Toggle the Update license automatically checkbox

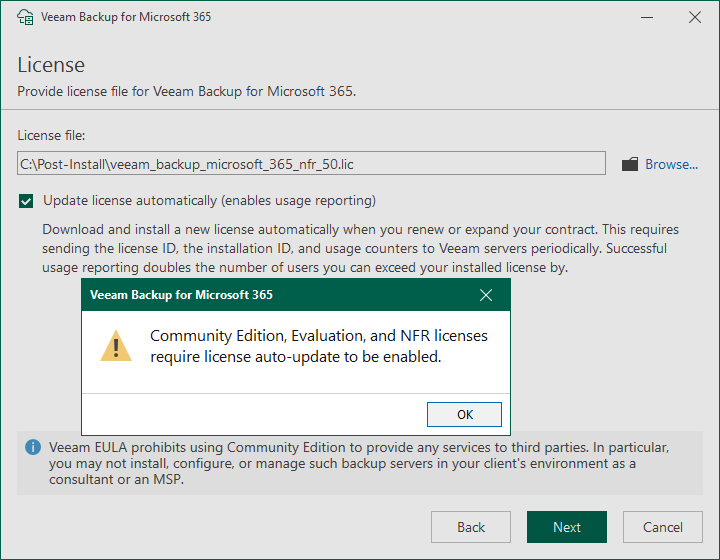click(x=27, y=200)
